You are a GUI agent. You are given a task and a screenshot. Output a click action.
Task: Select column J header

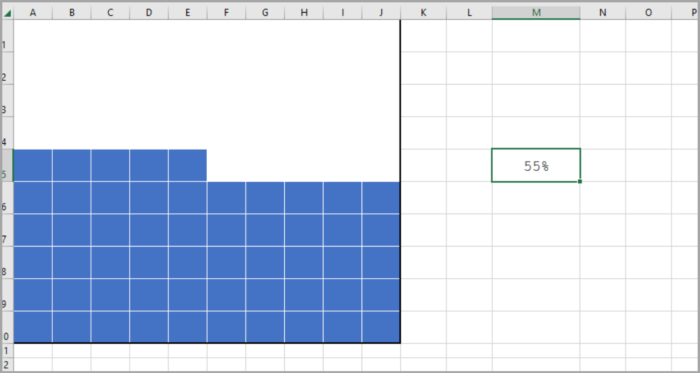[381, 13]
